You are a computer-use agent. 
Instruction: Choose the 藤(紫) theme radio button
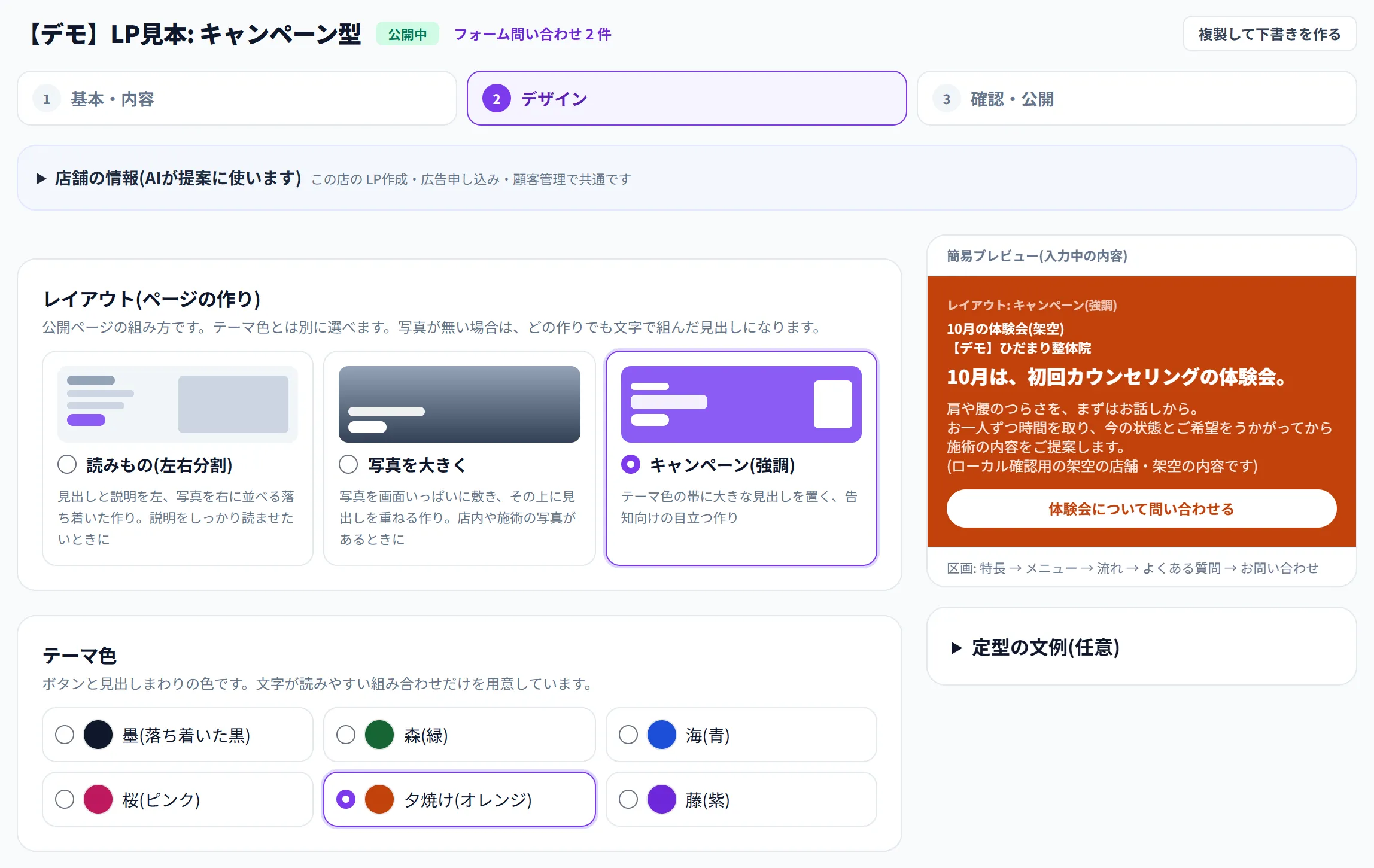click(628, 799)
